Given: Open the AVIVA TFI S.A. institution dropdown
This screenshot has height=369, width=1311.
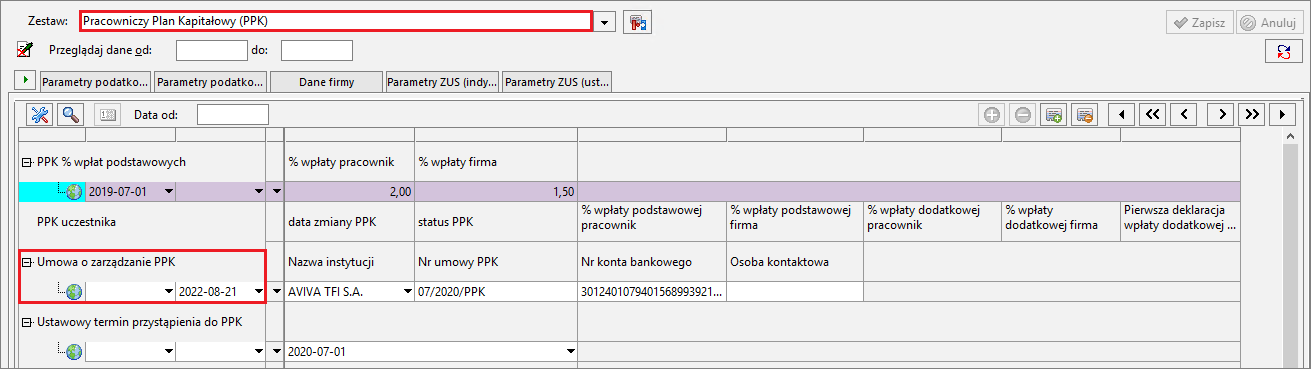Looking at the screenshot, I should click(407, 292).
